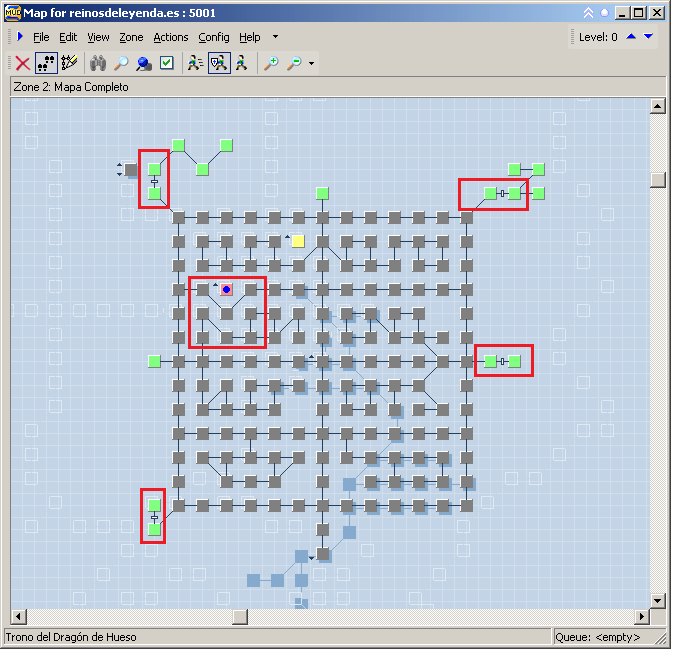676x658 pixels.
Task: Open the Config menu
Action: tap(213, 37)
